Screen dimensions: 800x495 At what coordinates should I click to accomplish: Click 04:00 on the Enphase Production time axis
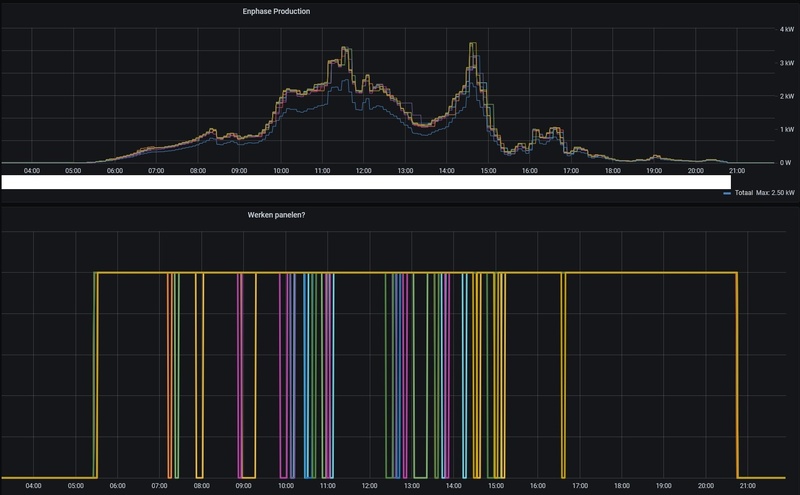coord(32,171)
